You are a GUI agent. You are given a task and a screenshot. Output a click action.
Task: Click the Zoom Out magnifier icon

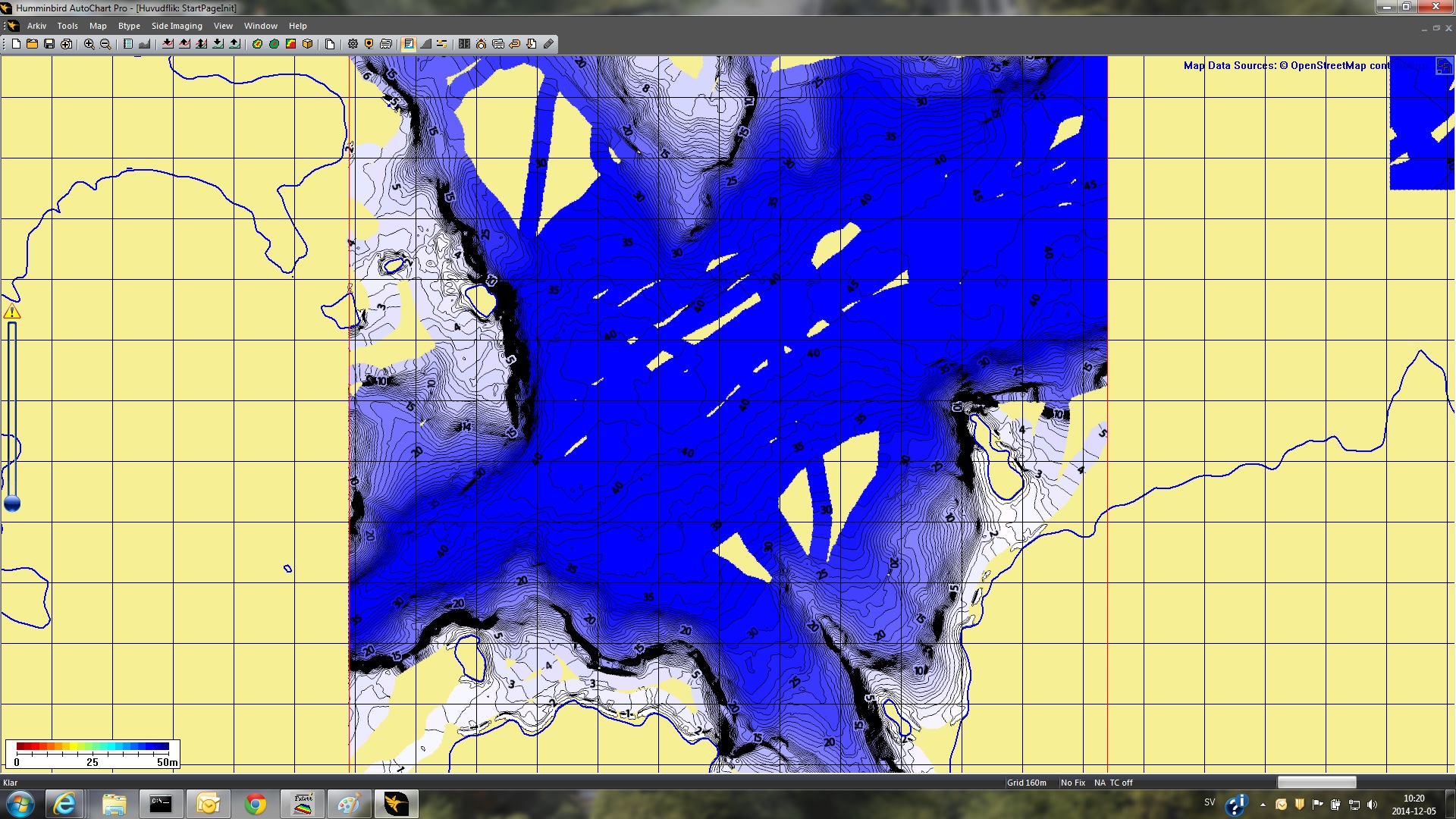point(105,44)
